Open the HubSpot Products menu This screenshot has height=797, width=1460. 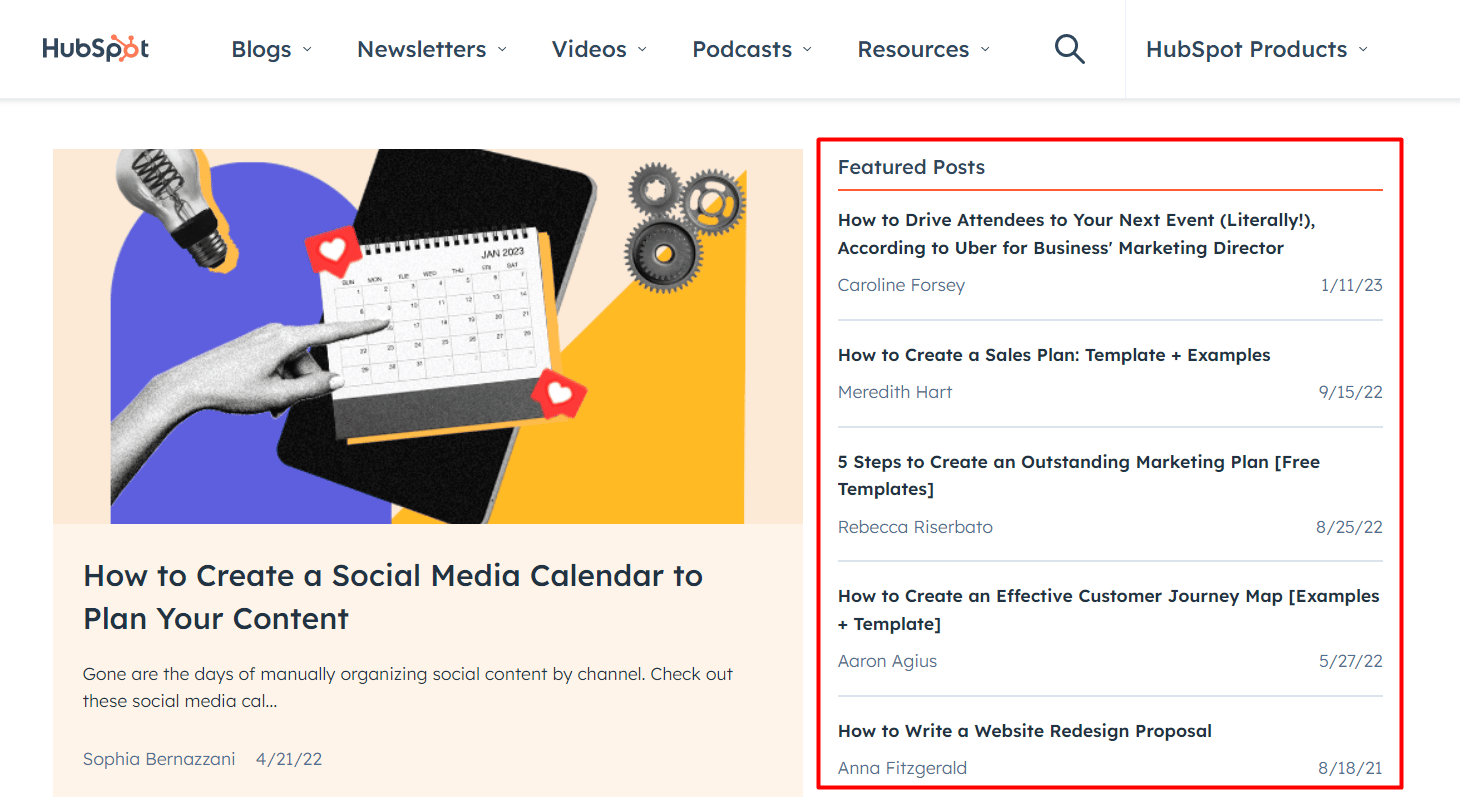(1257, 49)
